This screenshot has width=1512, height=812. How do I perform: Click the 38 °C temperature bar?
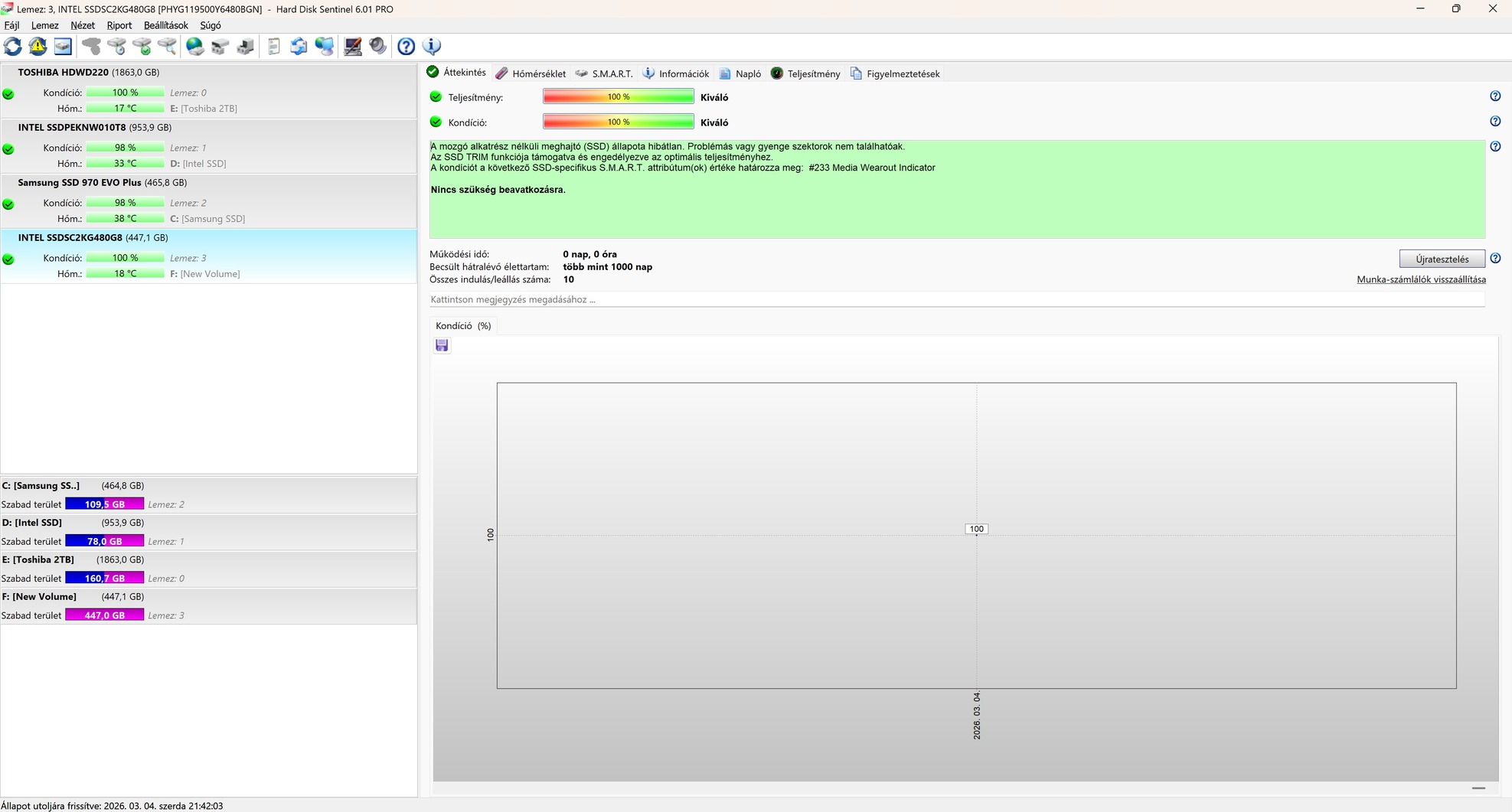(125, 218)
